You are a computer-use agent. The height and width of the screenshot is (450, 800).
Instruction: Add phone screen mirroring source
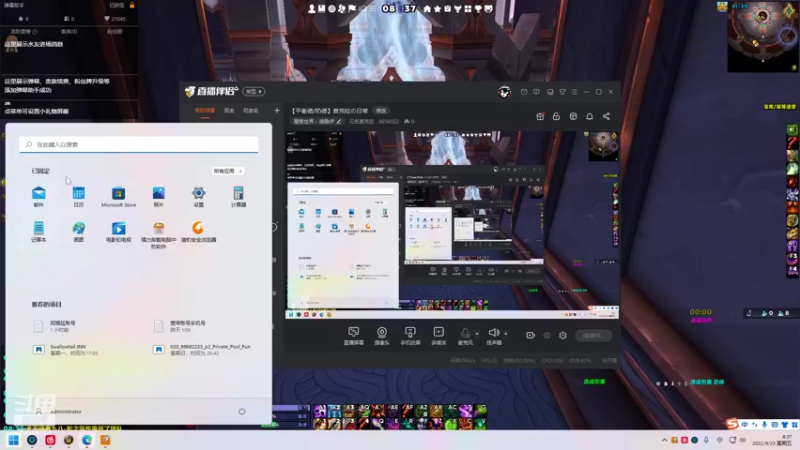[x=410, y=336]
